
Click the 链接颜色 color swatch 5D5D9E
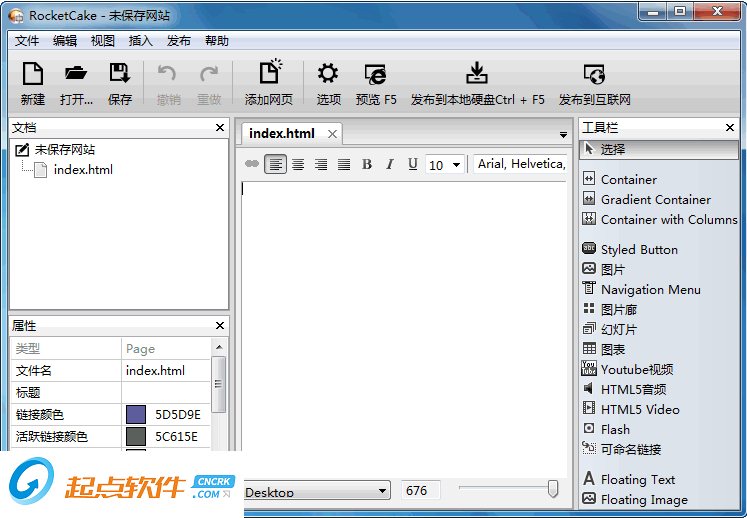[x=136, y=415]
